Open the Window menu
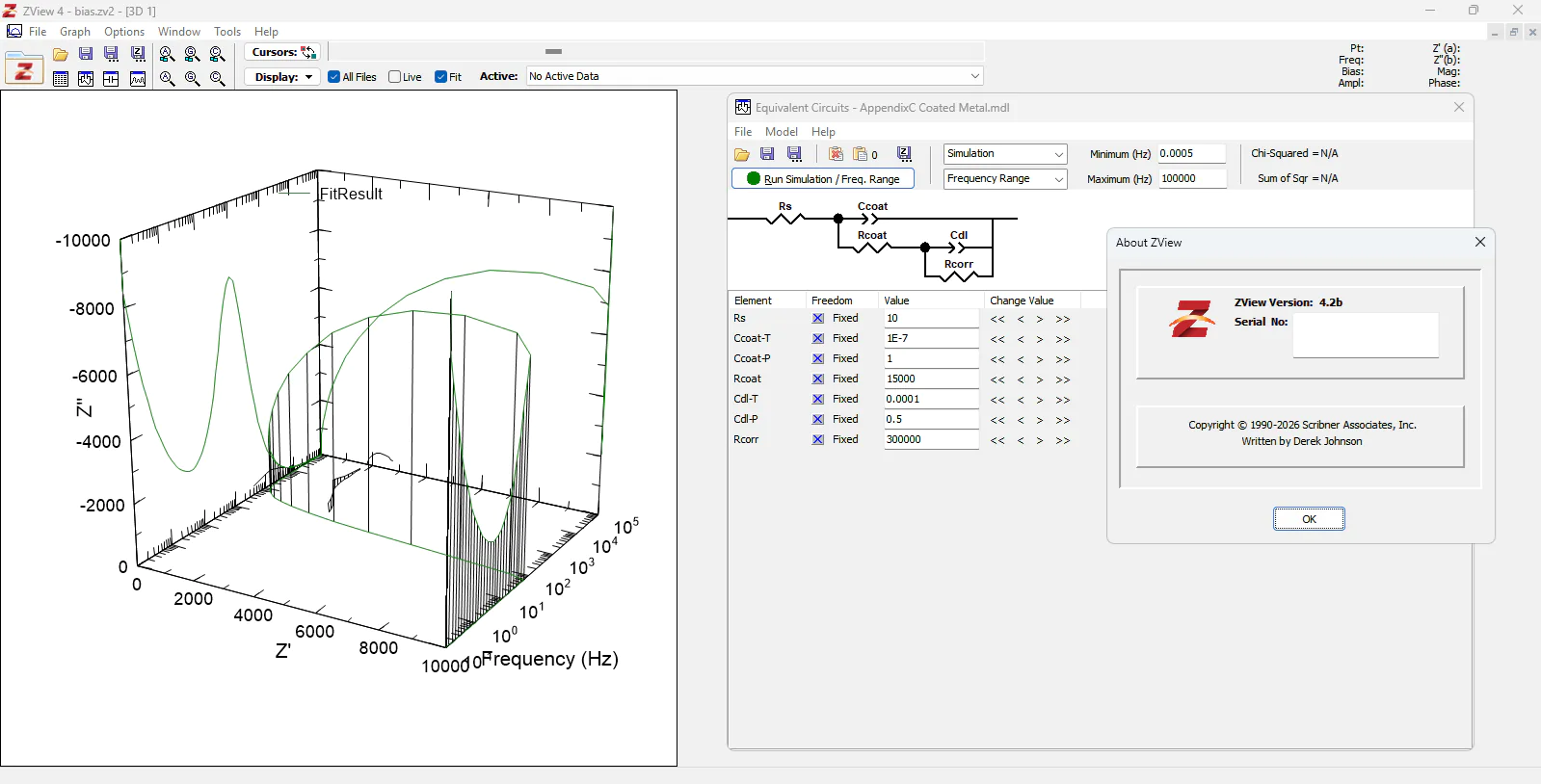 tap(179, 32)
